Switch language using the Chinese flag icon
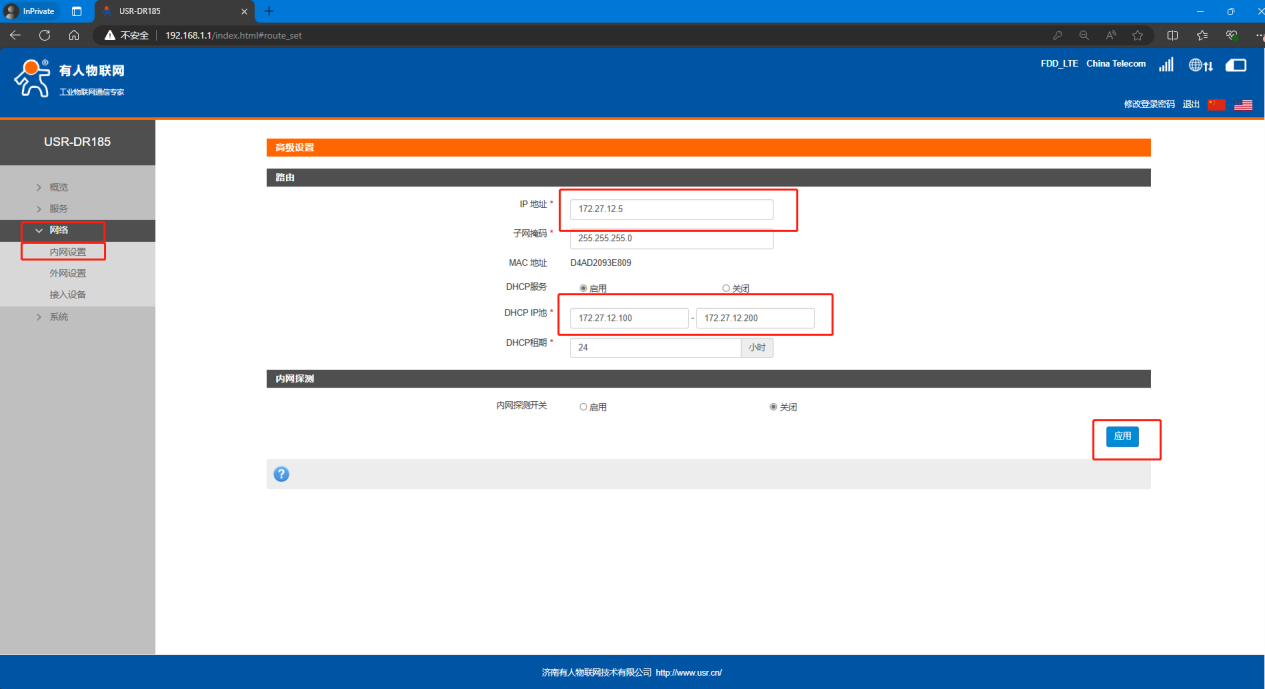The width and height of the screenshot is (1265, 689). coord(1216,105)
